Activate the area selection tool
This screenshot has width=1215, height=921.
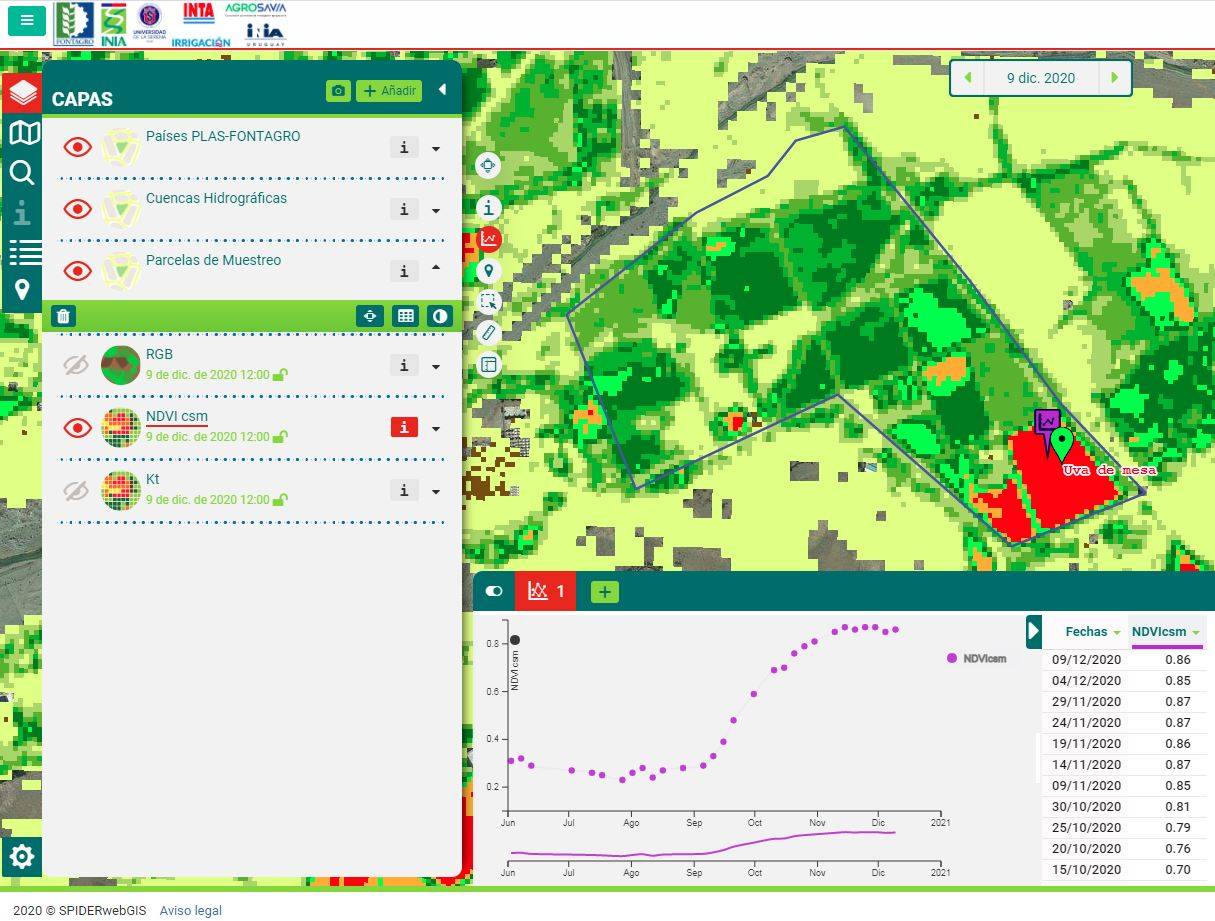[x=488, y=301]
